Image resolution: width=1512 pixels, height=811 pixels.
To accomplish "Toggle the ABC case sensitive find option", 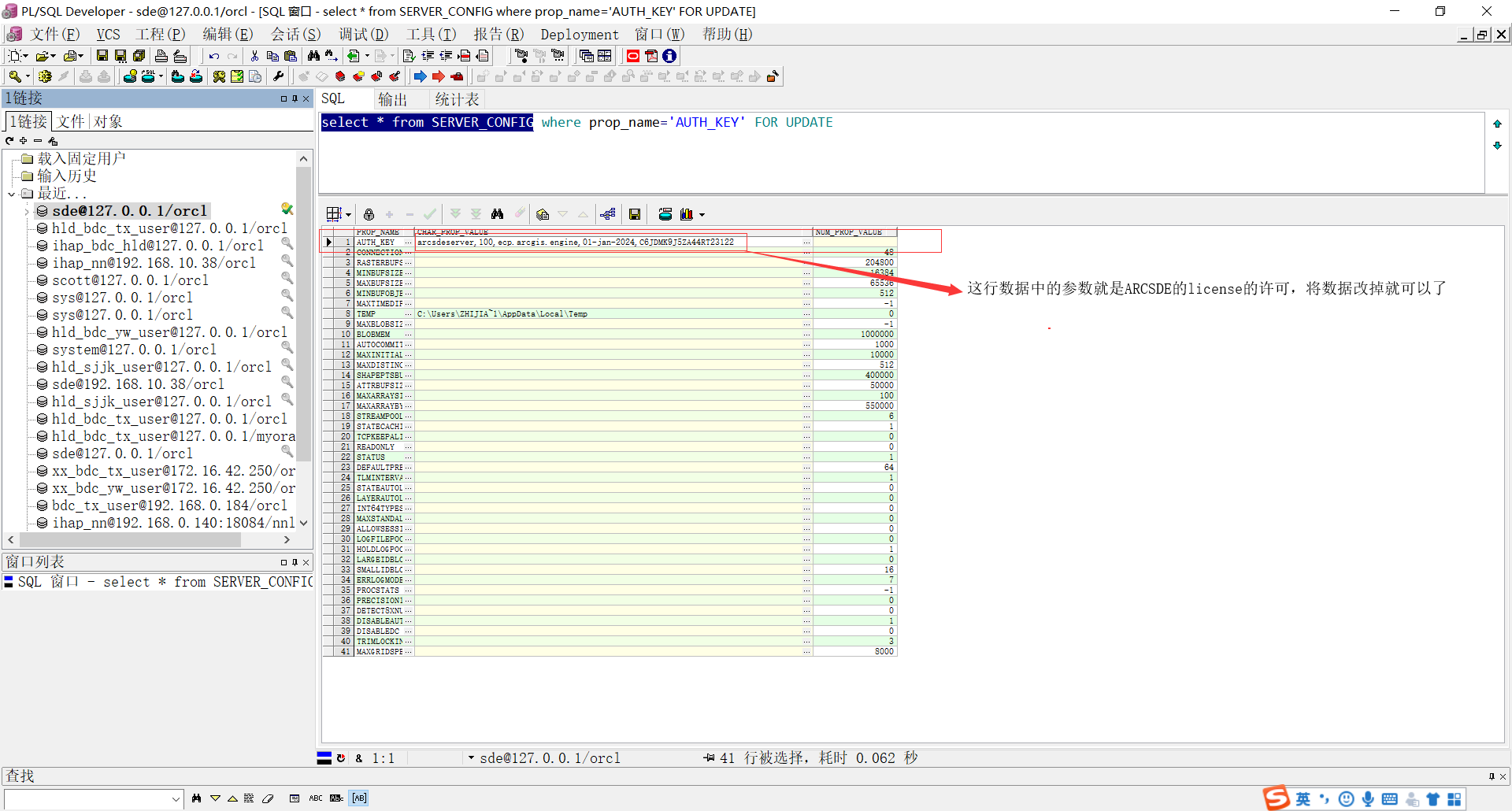I will pos(316,798).
